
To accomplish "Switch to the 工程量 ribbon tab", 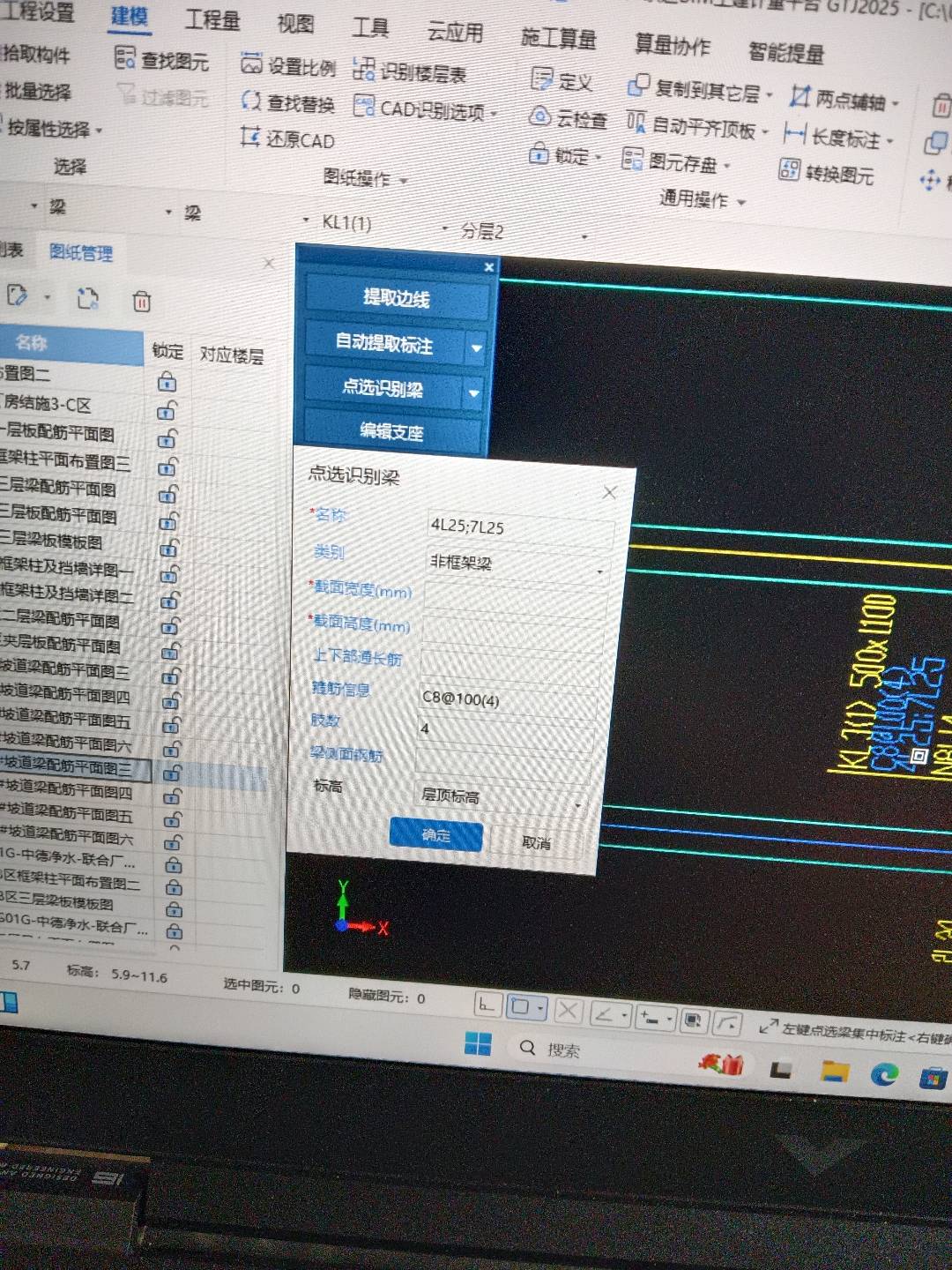I will (x=212, y=19).
